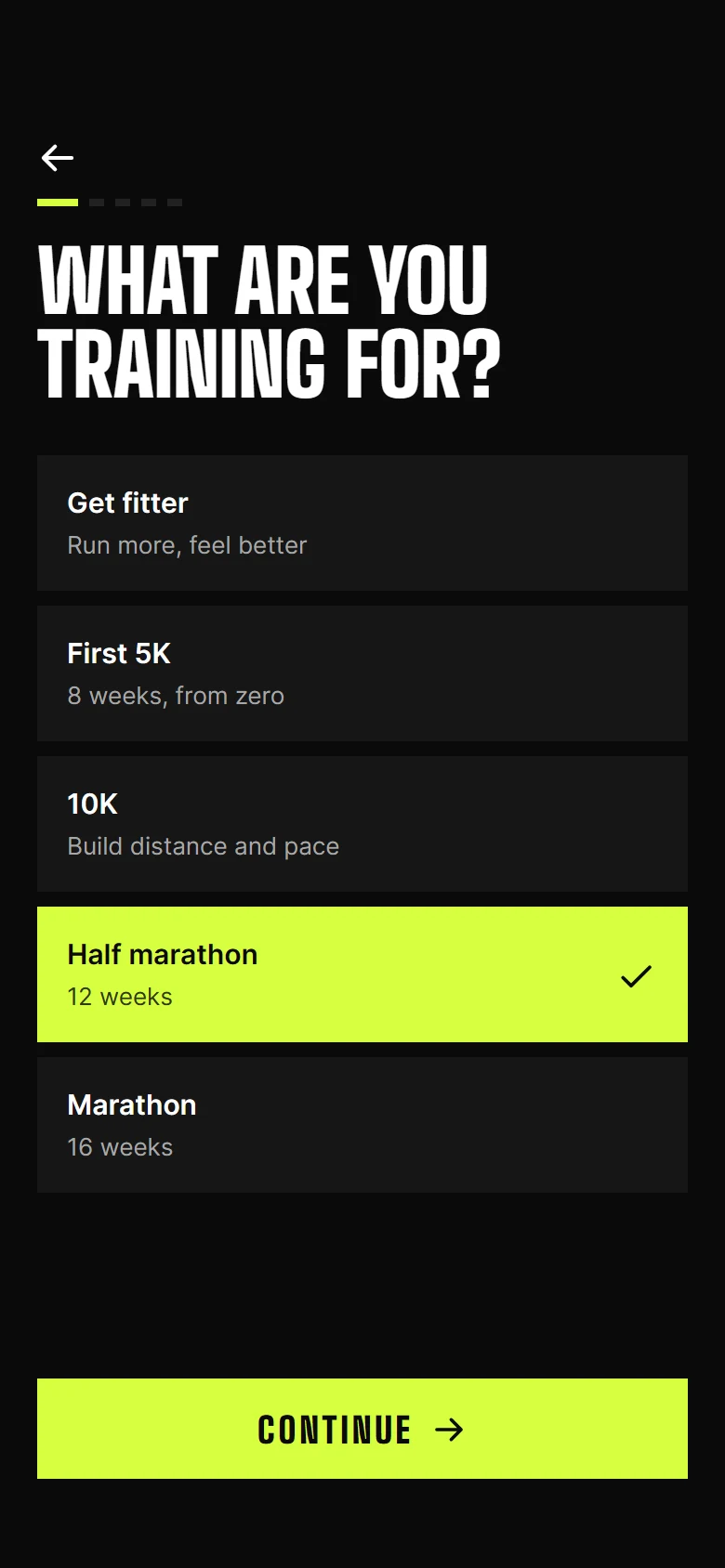Deselect the Half marathon card

(x=362, y=974)
